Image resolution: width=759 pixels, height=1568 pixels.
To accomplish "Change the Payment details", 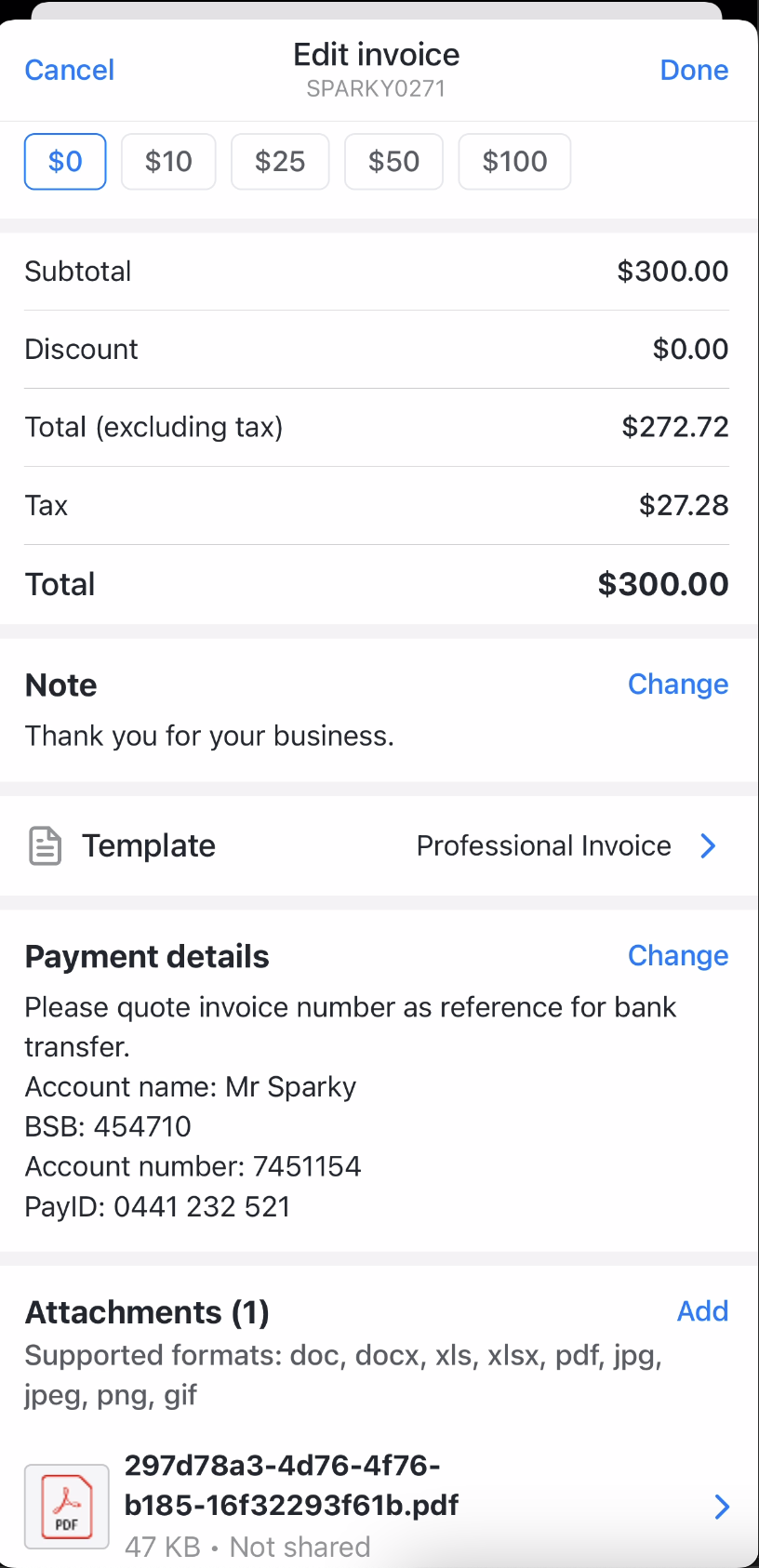I will [x=678, y=956].
